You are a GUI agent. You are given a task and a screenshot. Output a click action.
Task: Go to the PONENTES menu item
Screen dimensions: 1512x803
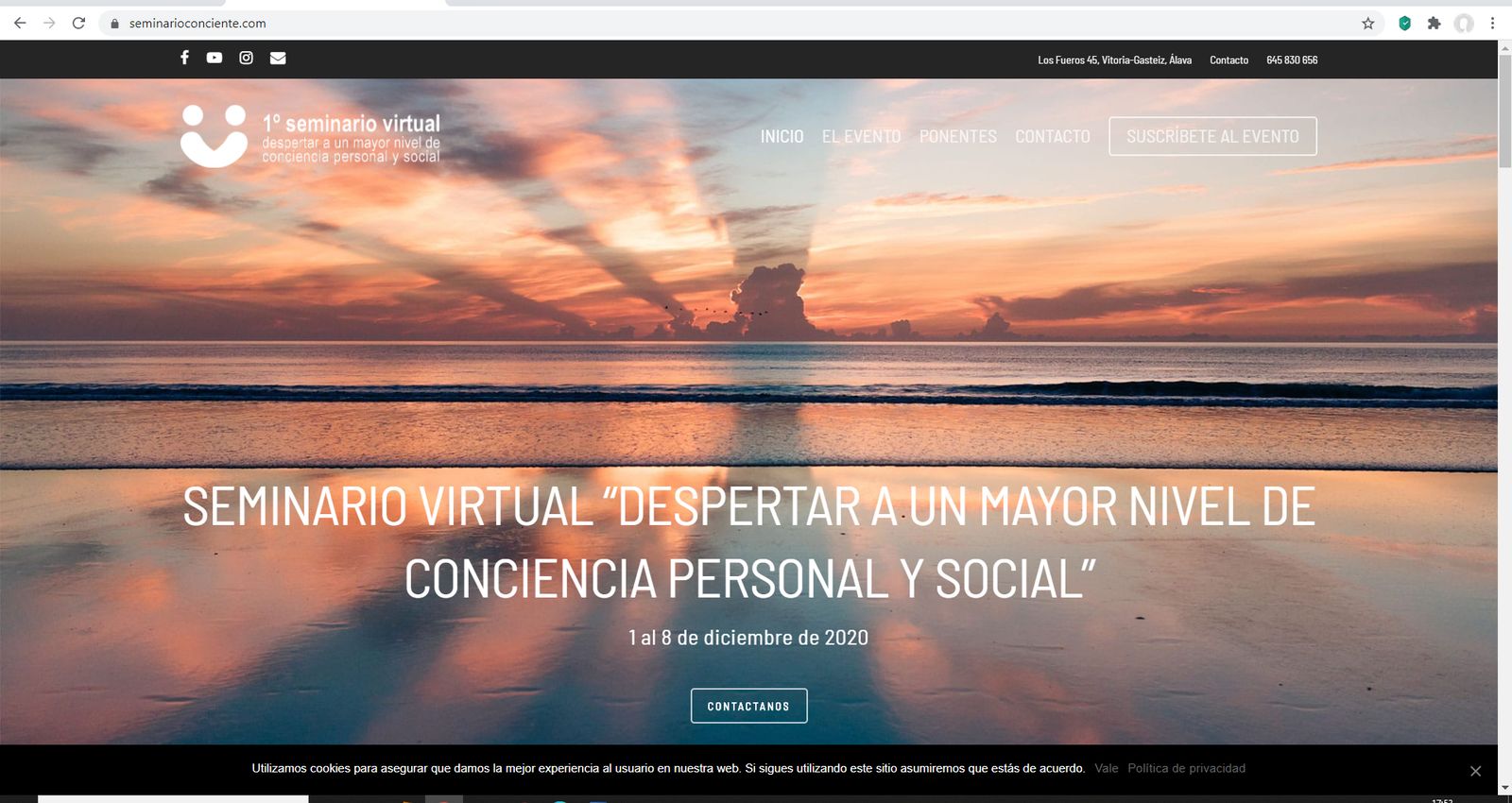point(957,137)
